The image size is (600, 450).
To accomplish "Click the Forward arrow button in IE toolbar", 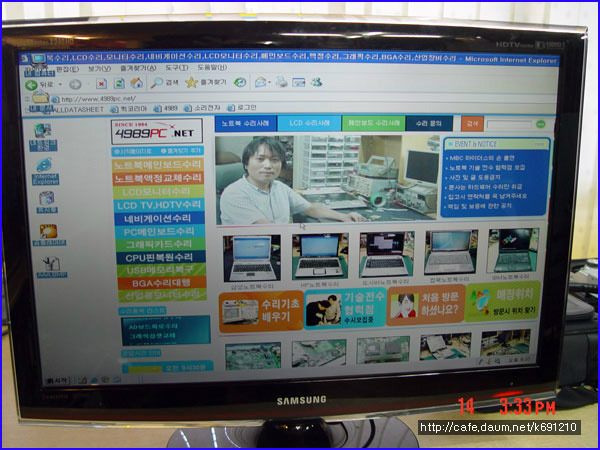I will 75,84.
